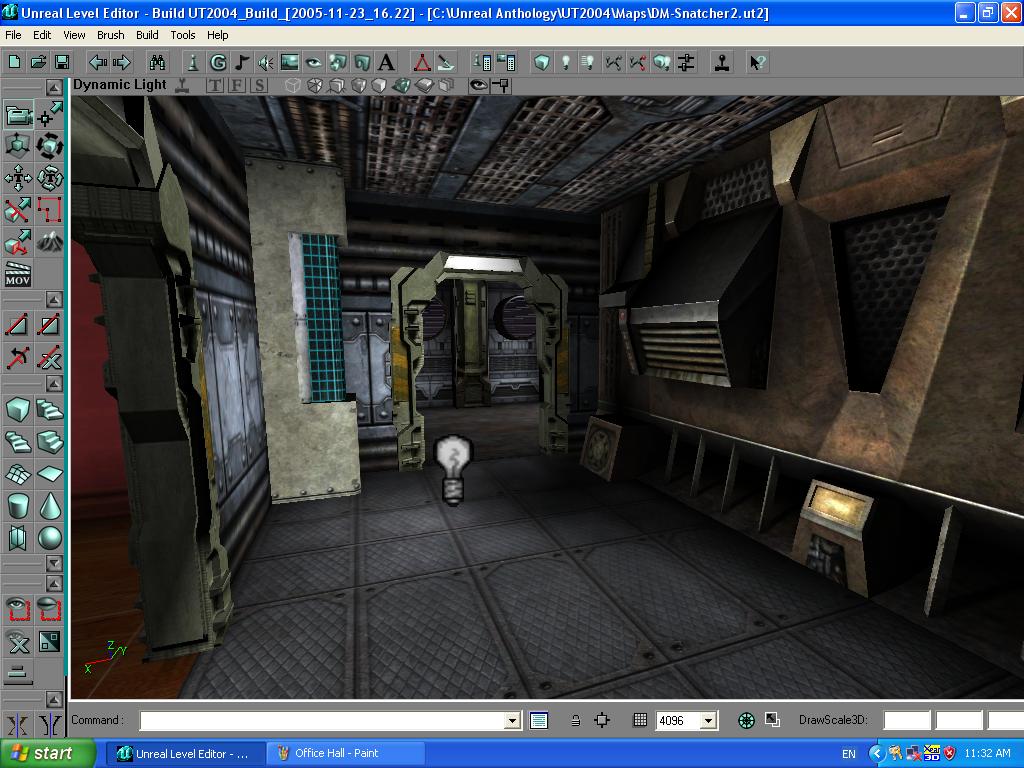The height and width of the screenshot is (768, 1024).
Task: Expand the Command history dropdown
Action: (x=513, y=720)
